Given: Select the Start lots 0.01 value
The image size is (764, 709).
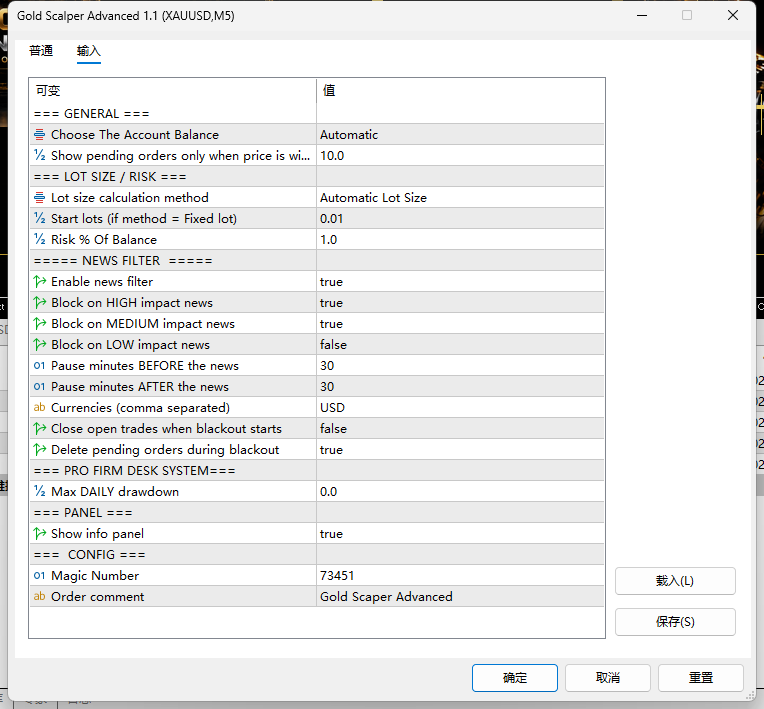Looking at the screenshot, I should [x=460, y=218].
